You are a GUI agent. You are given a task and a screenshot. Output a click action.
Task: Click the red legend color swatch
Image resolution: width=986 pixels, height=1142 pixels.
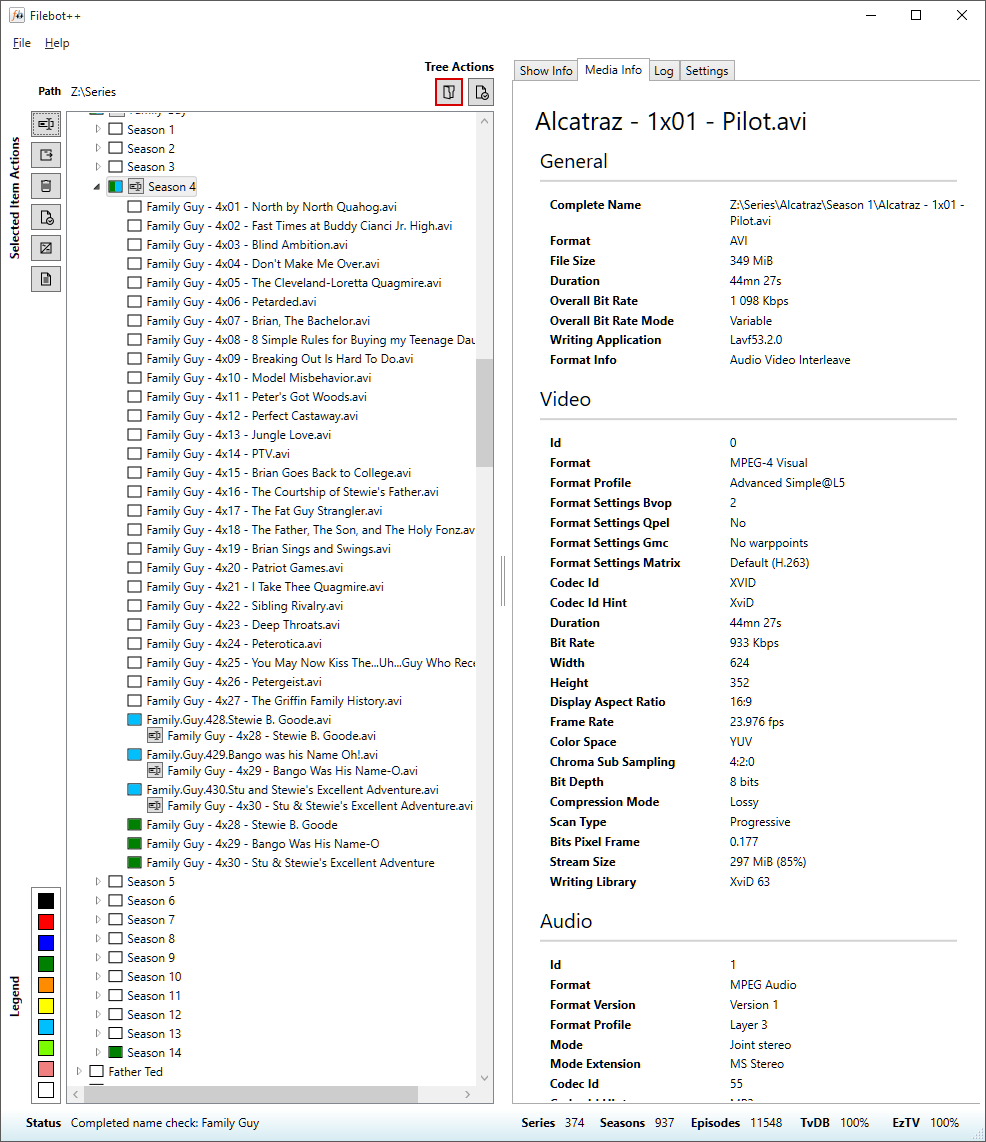click(x=46, y=922)
